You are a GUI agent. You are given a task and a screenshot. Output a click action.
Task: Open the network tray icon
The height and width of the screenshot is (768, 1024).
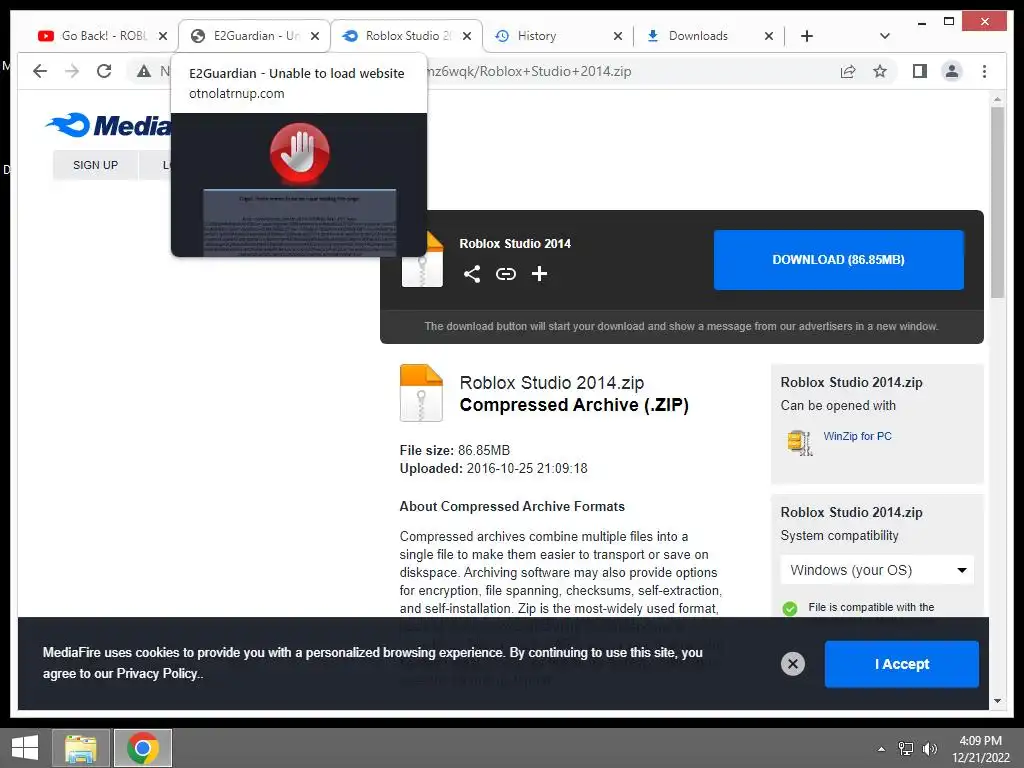coord(906,749)
